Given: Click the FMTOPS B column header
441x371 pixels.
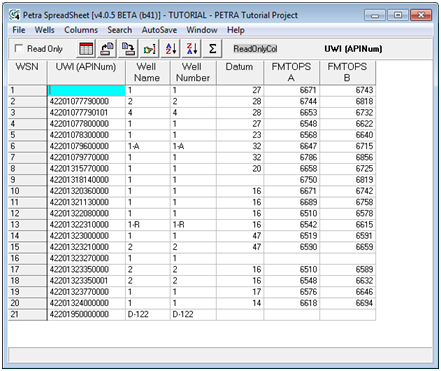Looking at the screenshot, I should pos(347,72).
